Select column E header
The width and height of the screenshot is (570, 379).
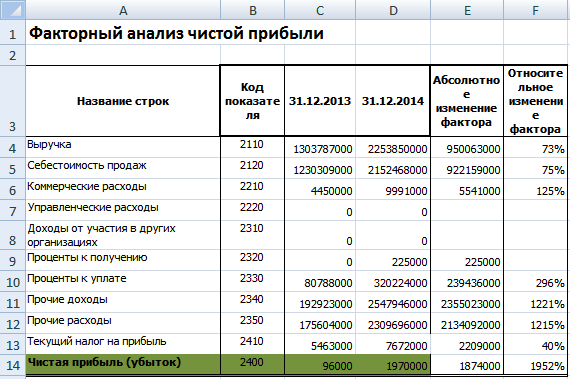pos(467,10)
